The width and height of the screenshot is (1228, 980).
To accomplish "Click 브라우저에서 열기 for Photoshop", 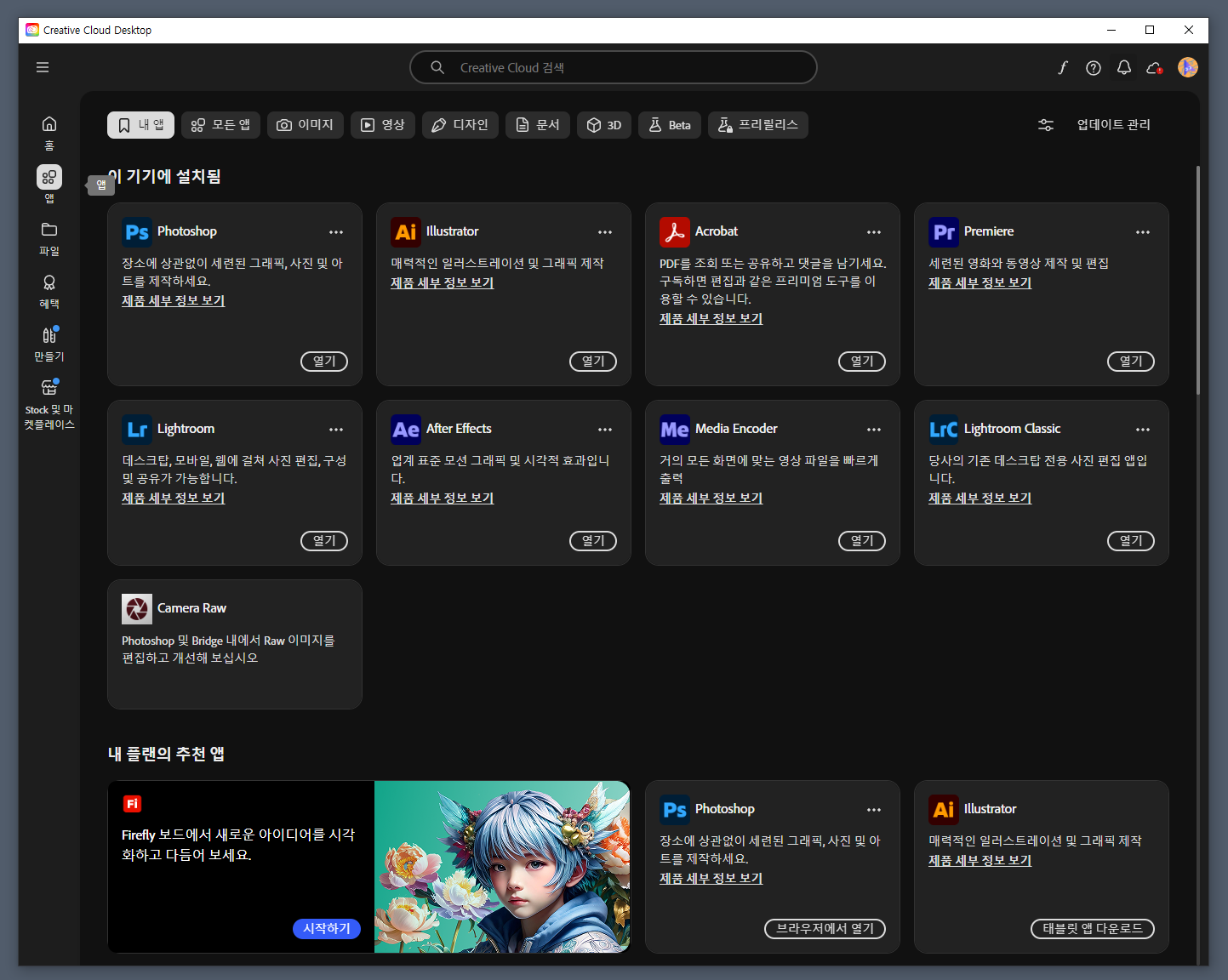I will [x=825, y=929].
